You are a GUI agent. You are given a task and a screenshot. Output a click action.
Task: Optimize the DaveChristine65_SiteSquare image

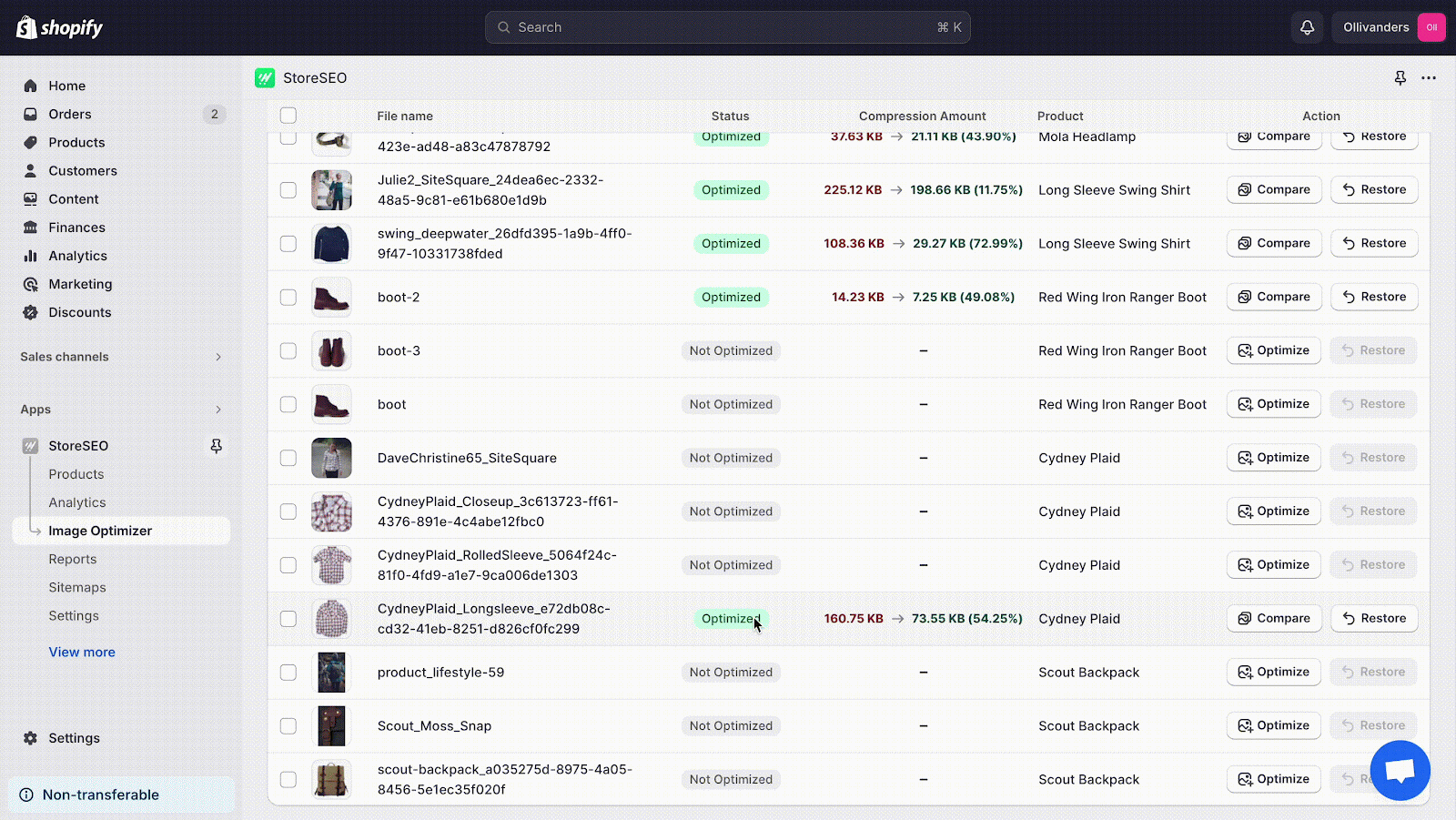(x=1274, y=457)
